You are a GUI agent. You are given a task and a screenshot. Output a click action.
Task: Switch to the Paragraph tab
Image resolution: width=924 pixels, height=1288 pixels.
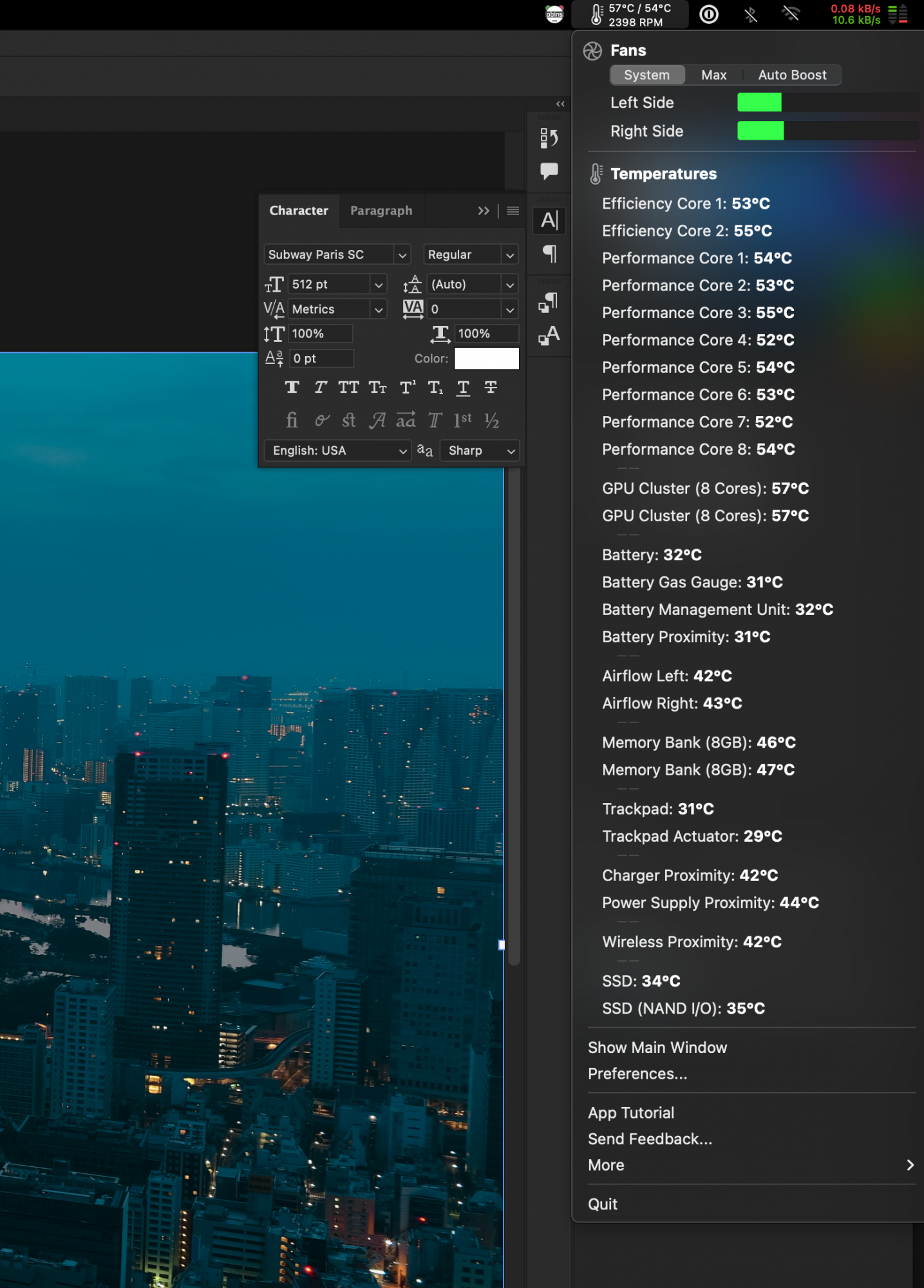381,211
